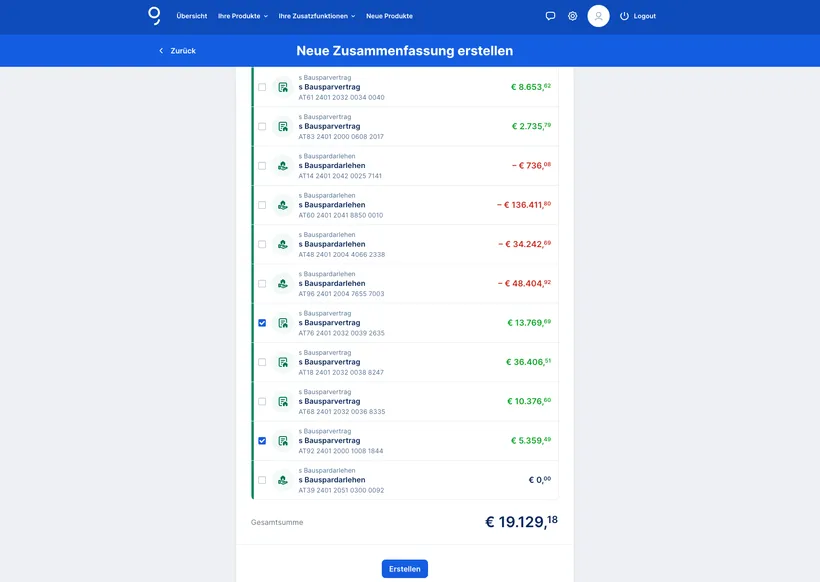
Task: Click Bauspardarlehen icon for AT39 account
Action: click(x=283, y=480)
